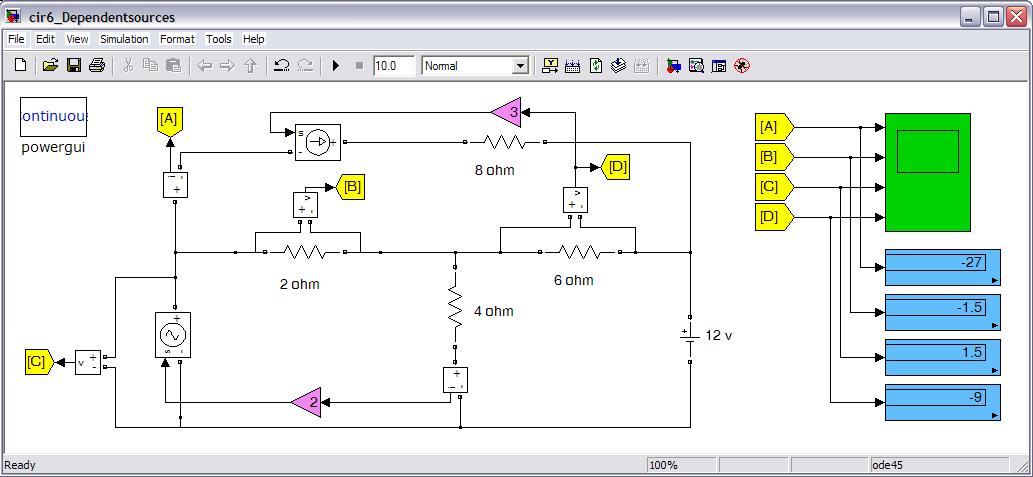Viewport: 1033px width, 477px height.
Task: Open a model with the folder icon
Action: [x=50, y=66]
